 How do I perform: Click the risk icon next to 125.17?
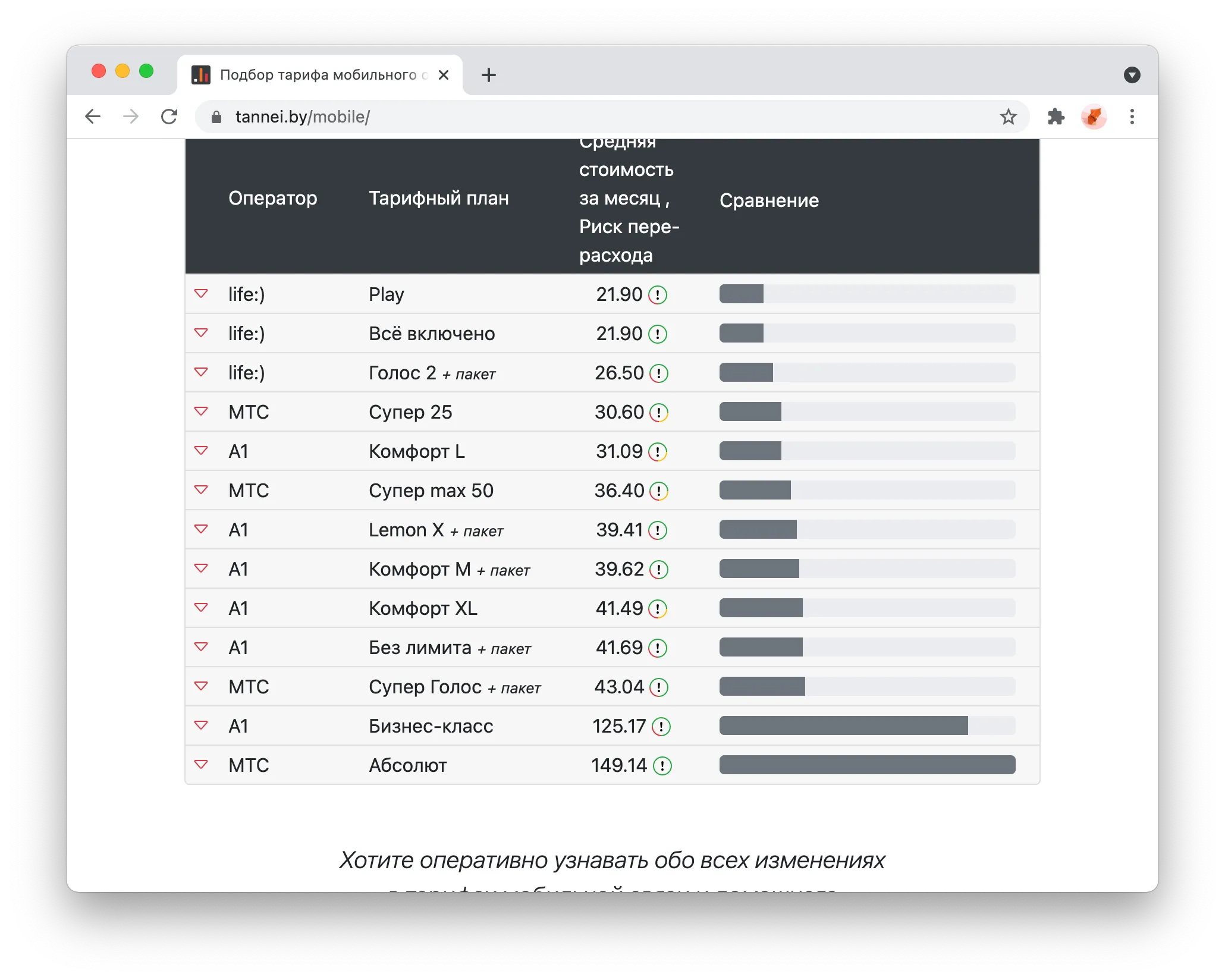(661, 727)
